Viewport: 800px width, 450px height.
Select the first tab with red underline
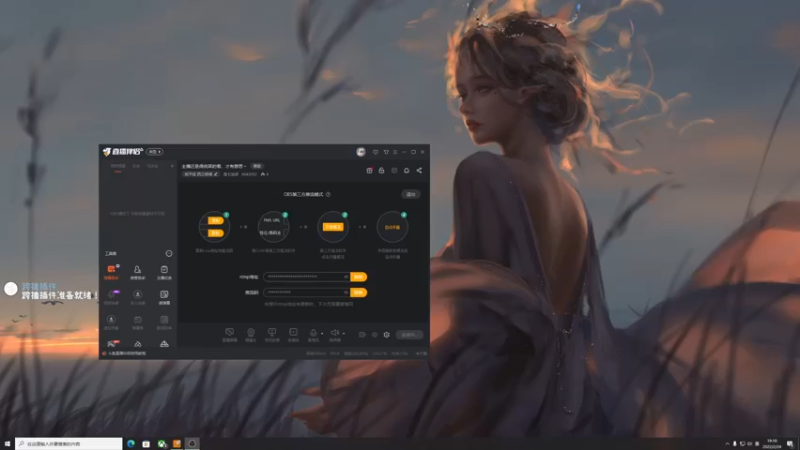(118, 166)
